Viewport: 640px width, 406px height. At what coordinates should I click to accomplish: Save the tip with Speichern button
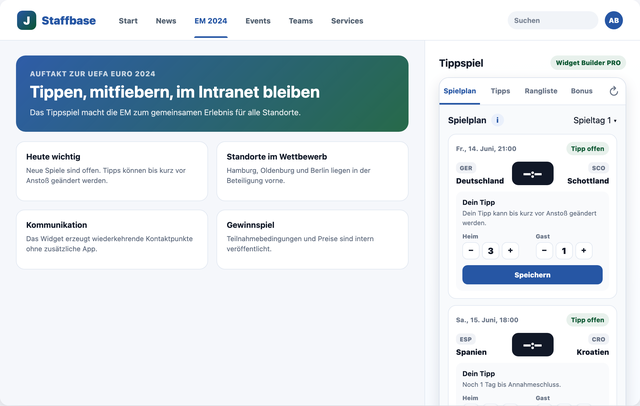pos(532,275)
